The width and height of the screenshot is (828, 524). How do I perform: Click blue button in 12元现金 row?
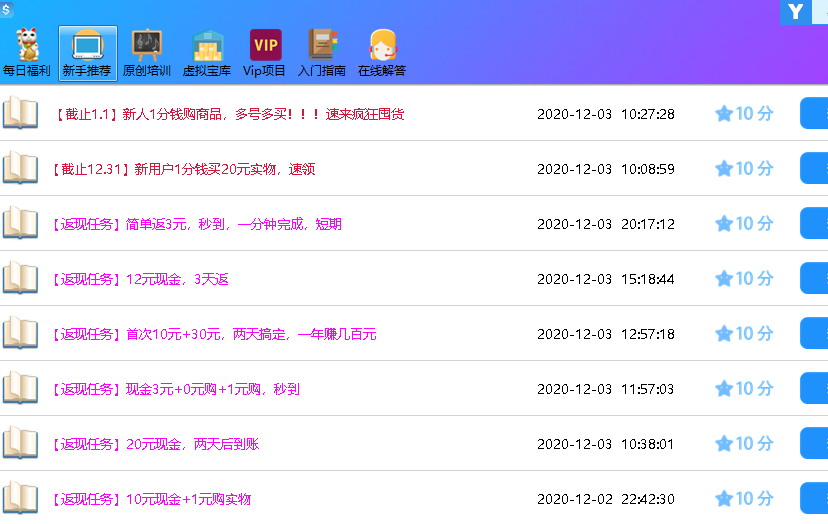814,278
